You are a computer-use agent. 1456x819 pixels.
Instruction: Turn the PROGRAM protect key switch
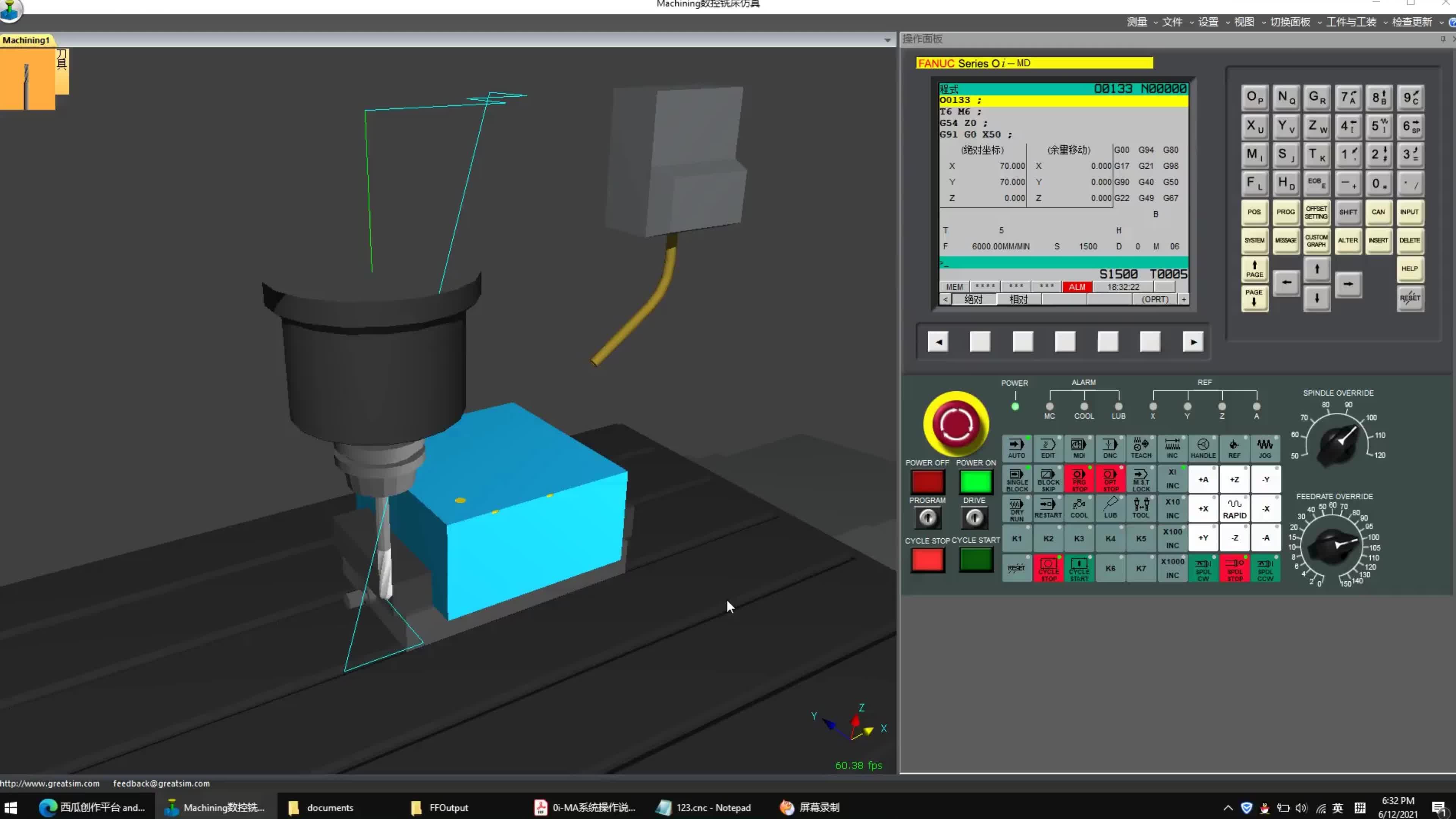927,517
